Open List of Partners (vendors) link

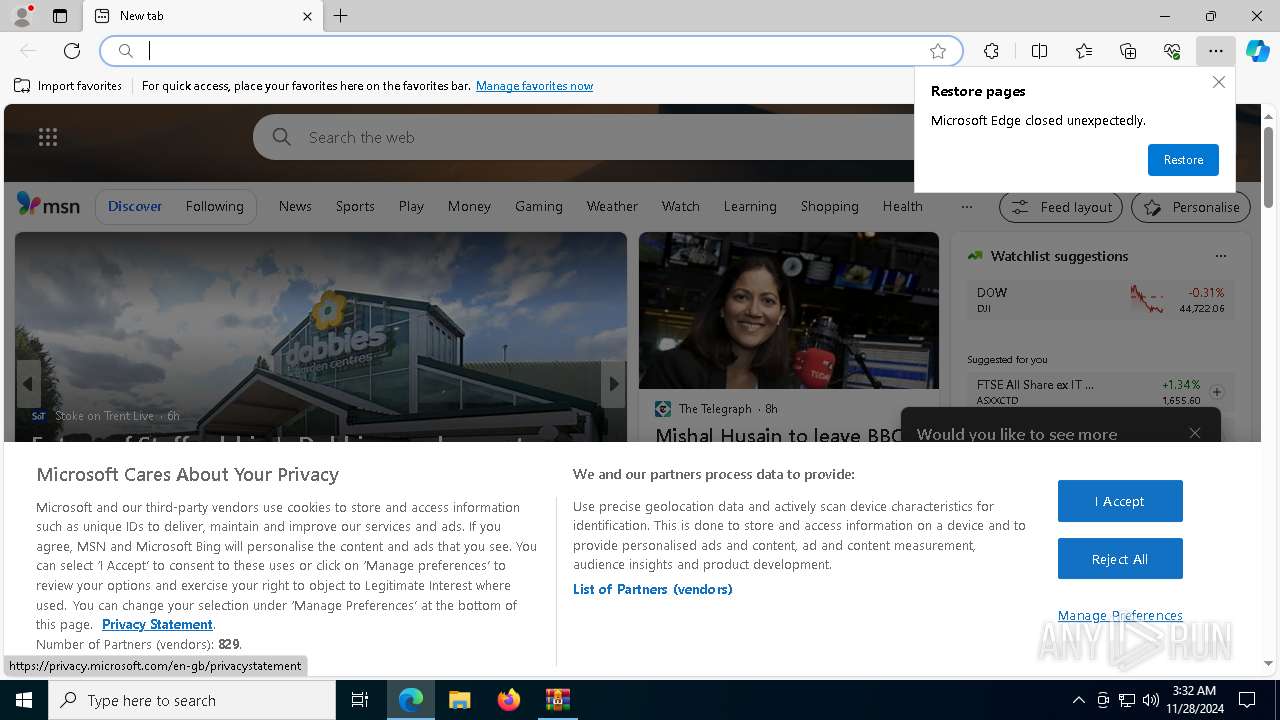pos(653,589)
